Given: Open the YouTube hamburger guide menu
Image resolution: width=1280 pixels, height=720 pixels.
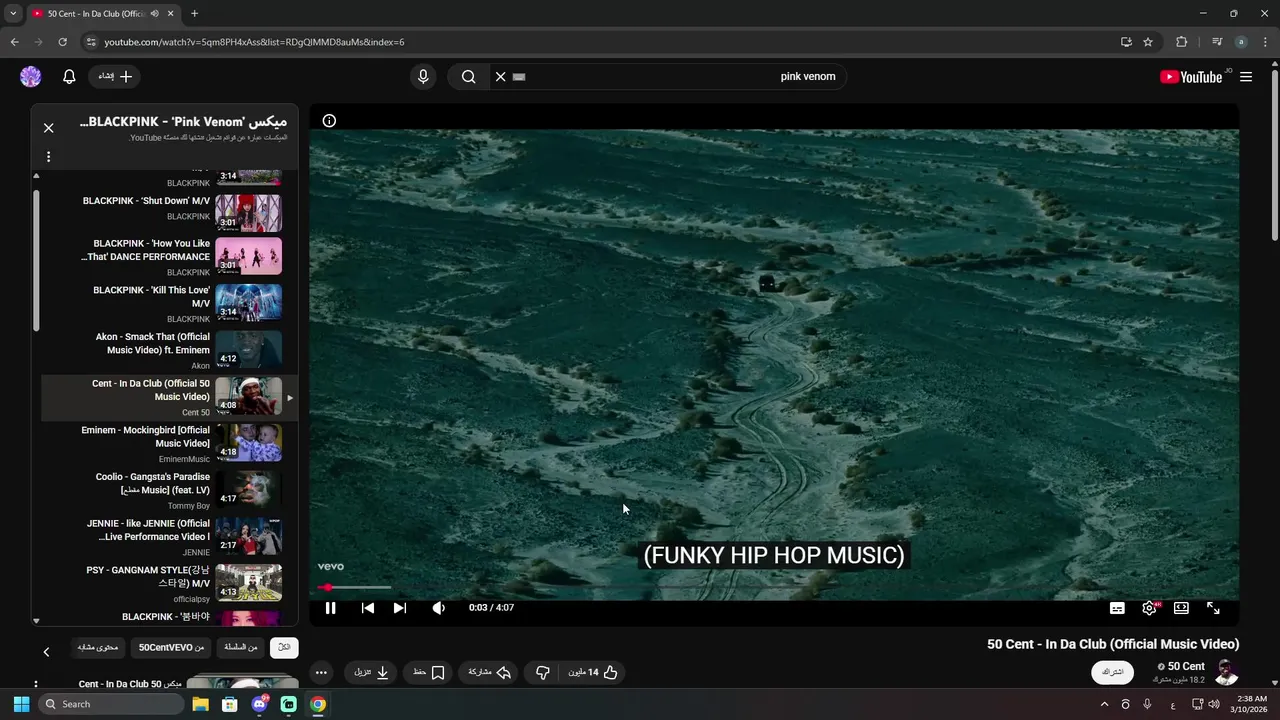Looking at the screenshot, I should click(1246, 77).
